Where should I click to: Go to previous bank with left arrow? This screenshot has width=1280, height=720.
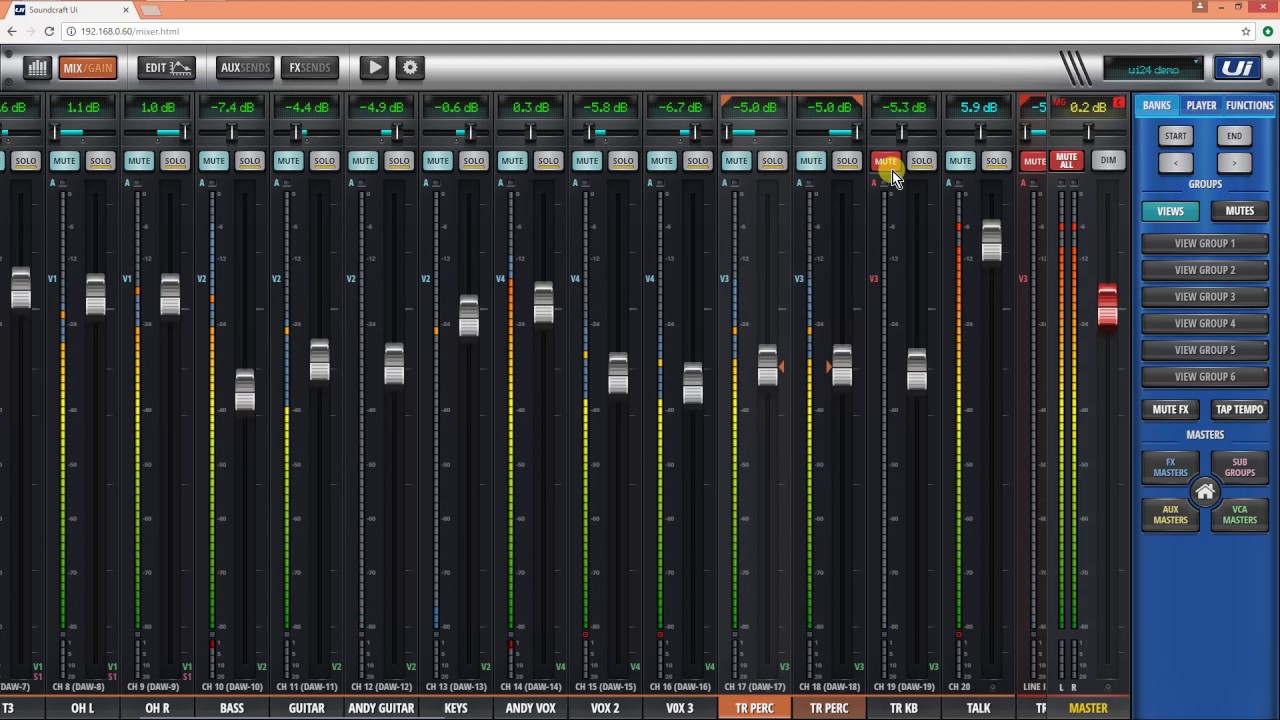tap(1175, 162)
